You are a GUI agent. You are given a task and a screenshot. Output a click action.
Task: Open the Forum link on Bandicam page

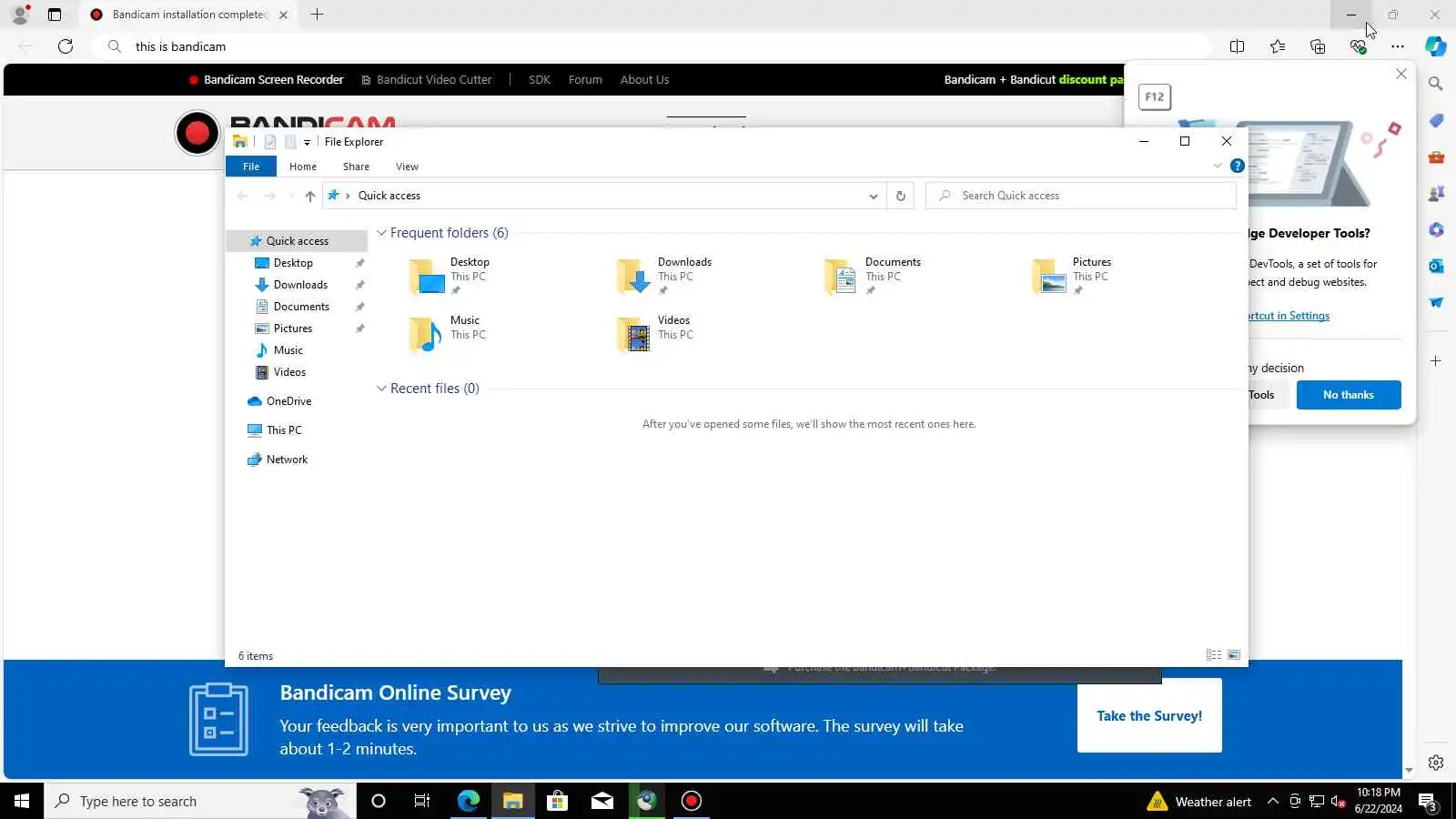(585, 80)
